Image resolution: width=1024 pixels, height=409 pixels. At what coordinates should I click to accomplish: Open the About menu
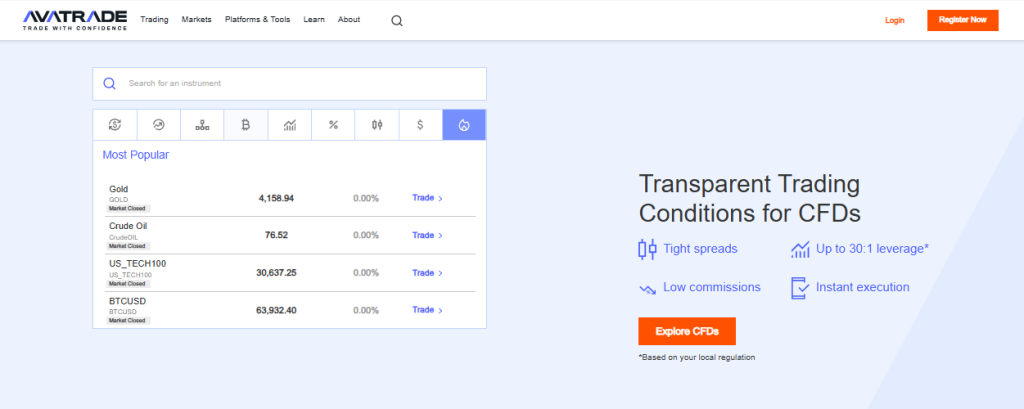tap(349, 20)
